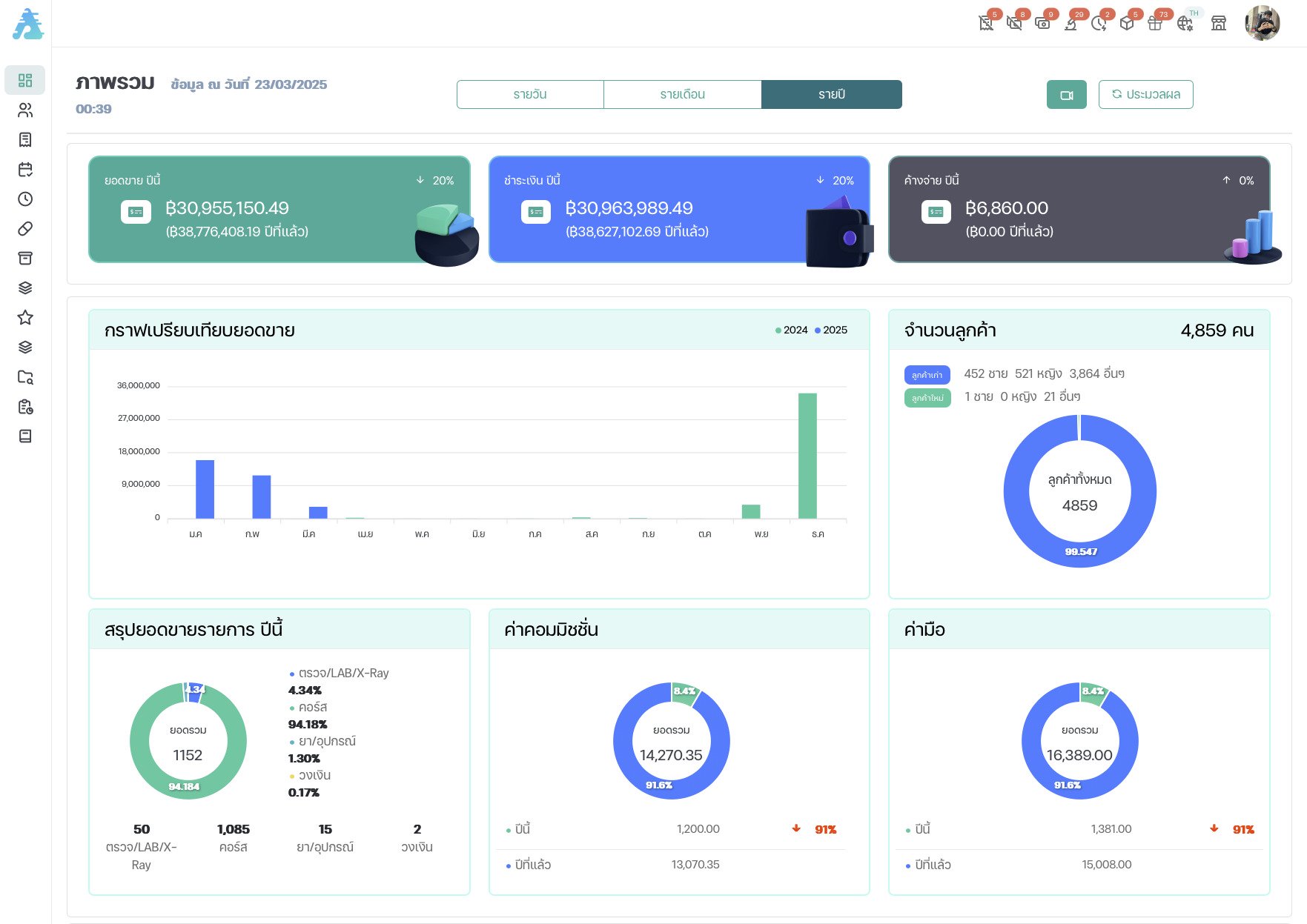
Task: Click the package box icon with badge 5
Action: coord(1127,24)
